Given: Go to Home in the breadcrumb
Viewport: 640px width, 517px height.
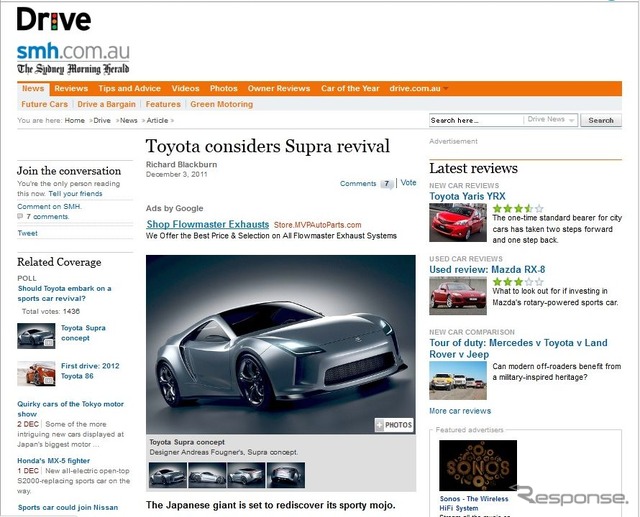Looking at the screenshot, I should click(x=75, y=120).
